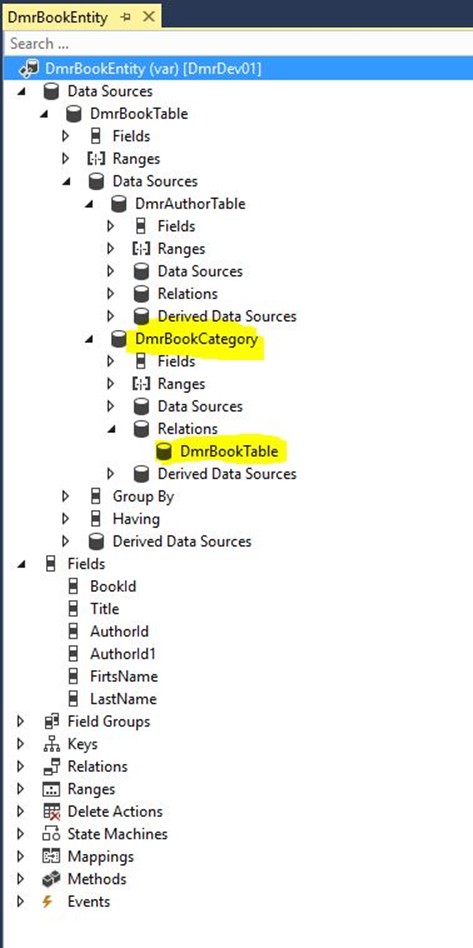The height and width of the screenshot is (948, 473).
Task: Click the Keys hierarchy icon
Action: [x=51, y=744]
